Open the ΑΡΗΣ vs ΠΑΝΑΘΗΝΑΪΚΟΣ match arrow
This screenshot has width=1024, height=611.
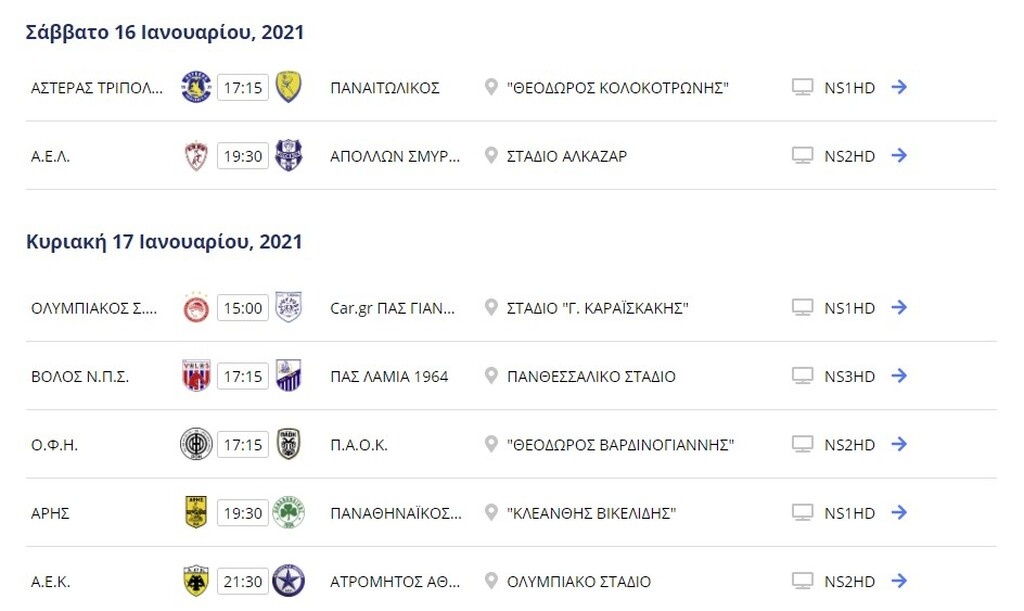click(899, 512)
